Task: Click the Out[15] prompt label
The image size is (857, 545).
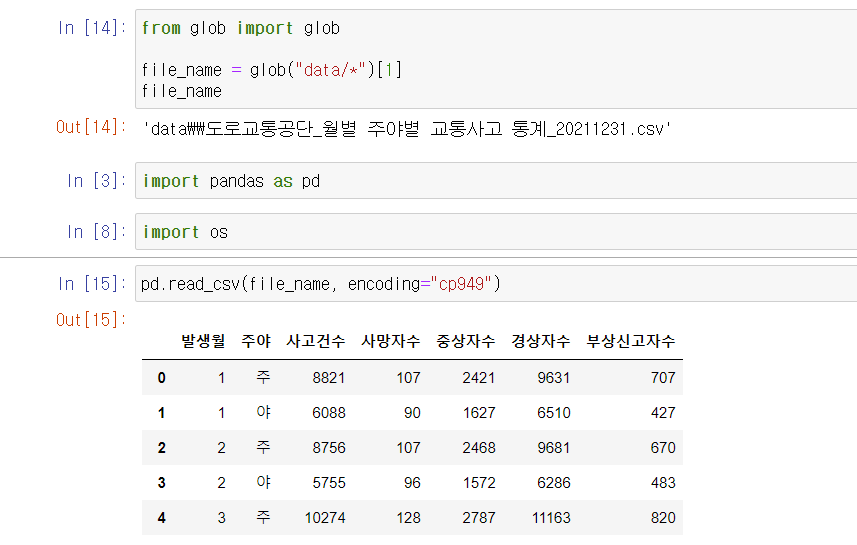Action: coord(91,320)
